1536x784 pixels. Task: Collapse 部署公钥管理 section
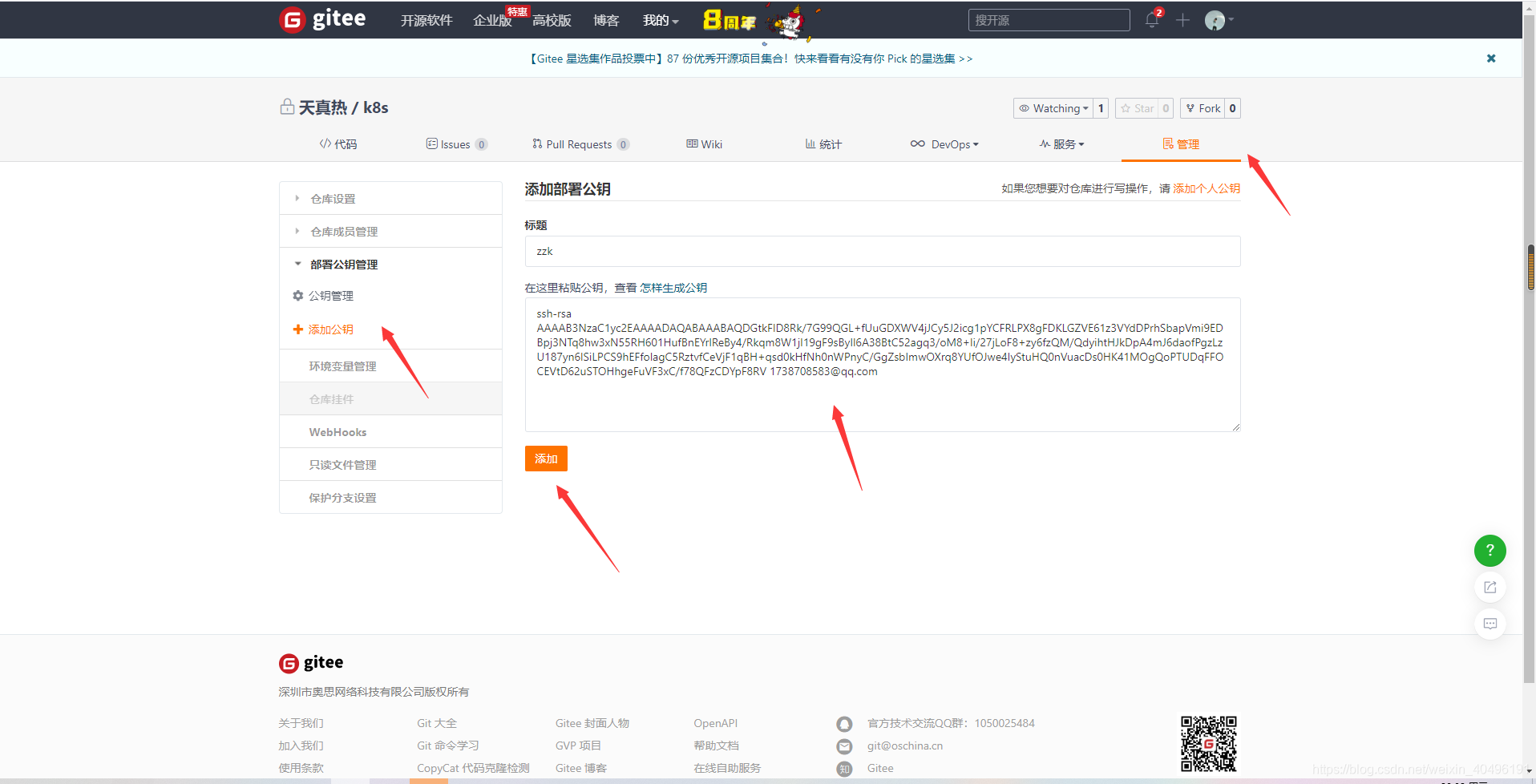point(390,265)
